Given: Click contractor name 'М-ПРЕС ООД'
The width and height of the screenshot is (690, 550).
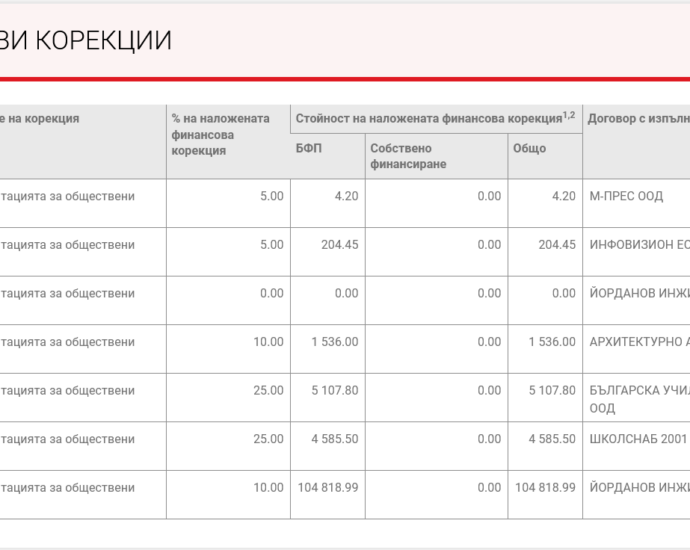Looking at the screenshot, I should tap(626, 196).
